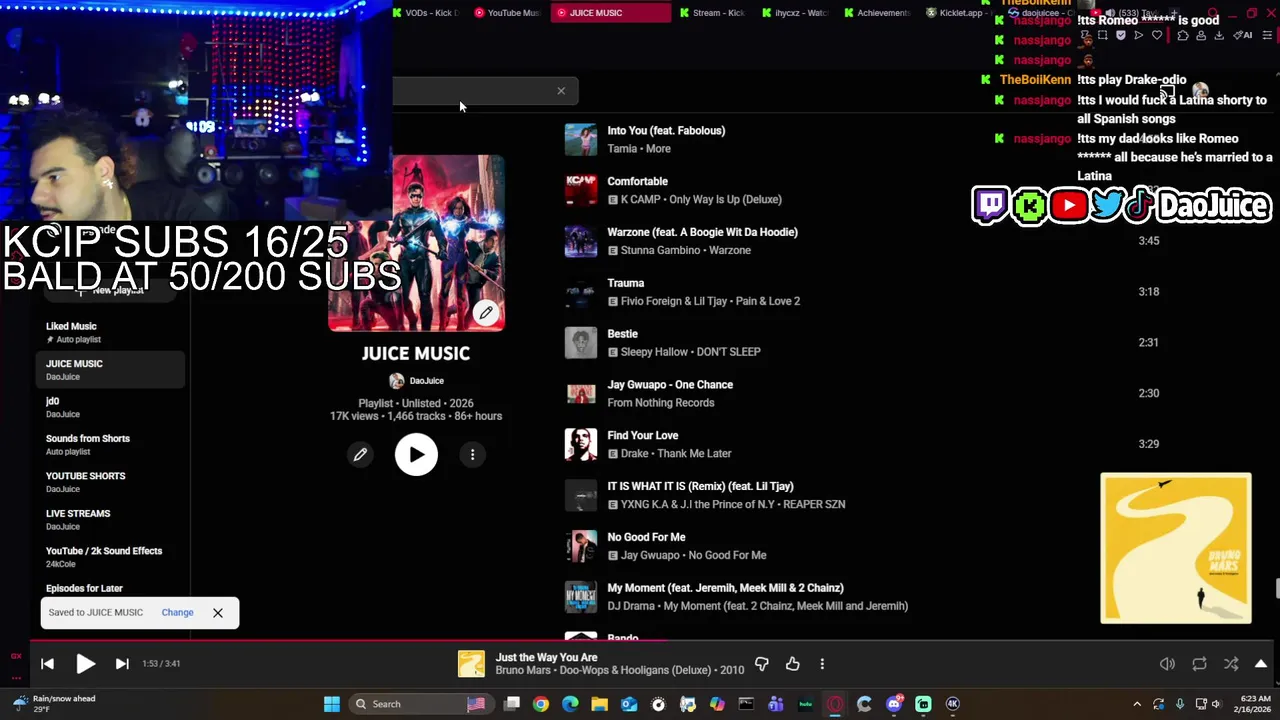Image resolution: width=1280 pixels, height=720 pixels.
Task: Open Windows Start menu
Action: 332,704
